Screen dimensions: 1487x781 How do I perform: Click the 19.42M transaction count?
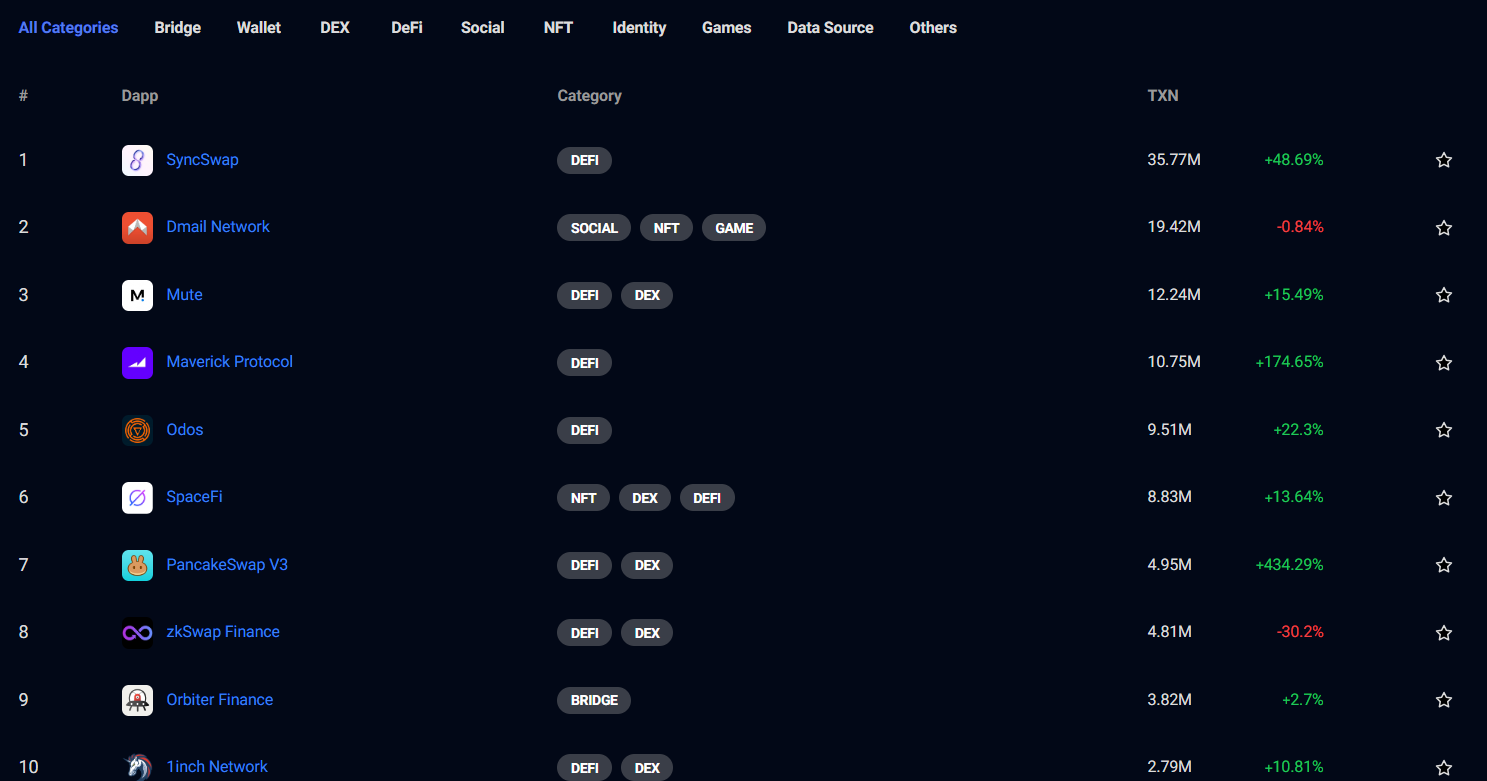coord(1174,227)
